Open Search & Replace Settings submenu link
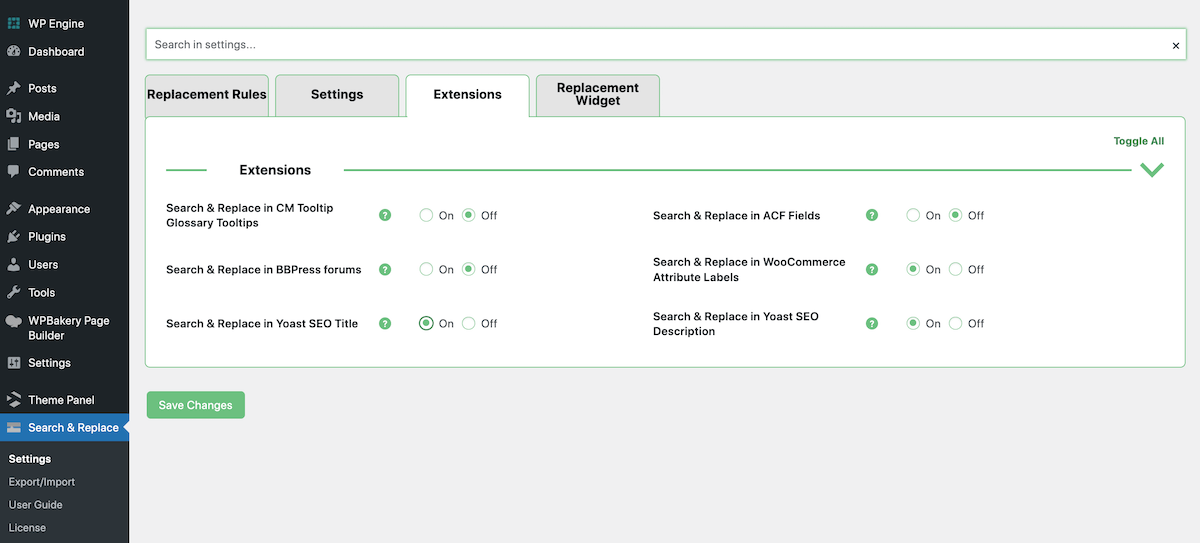Screen dimensions: 1200x543 point(30,459)
